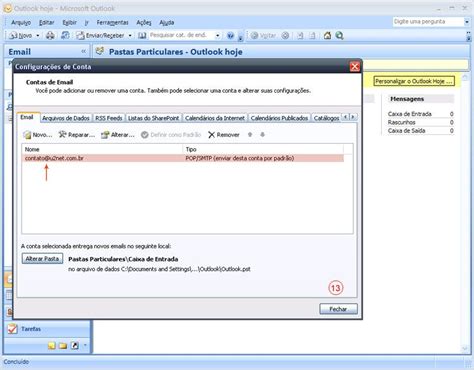Move account down with the down arrow

click(x=263, y=135)
